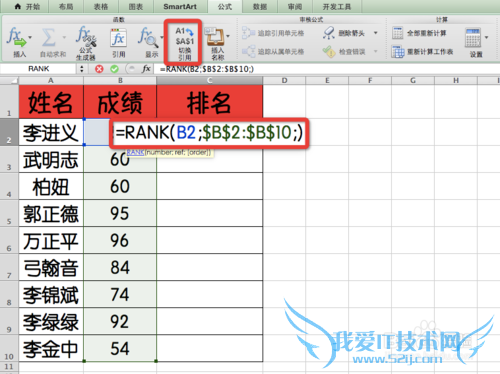This screenshot has height=374, width=500.
Task: Click the 姓名 header cell
Action: (51, 102)
